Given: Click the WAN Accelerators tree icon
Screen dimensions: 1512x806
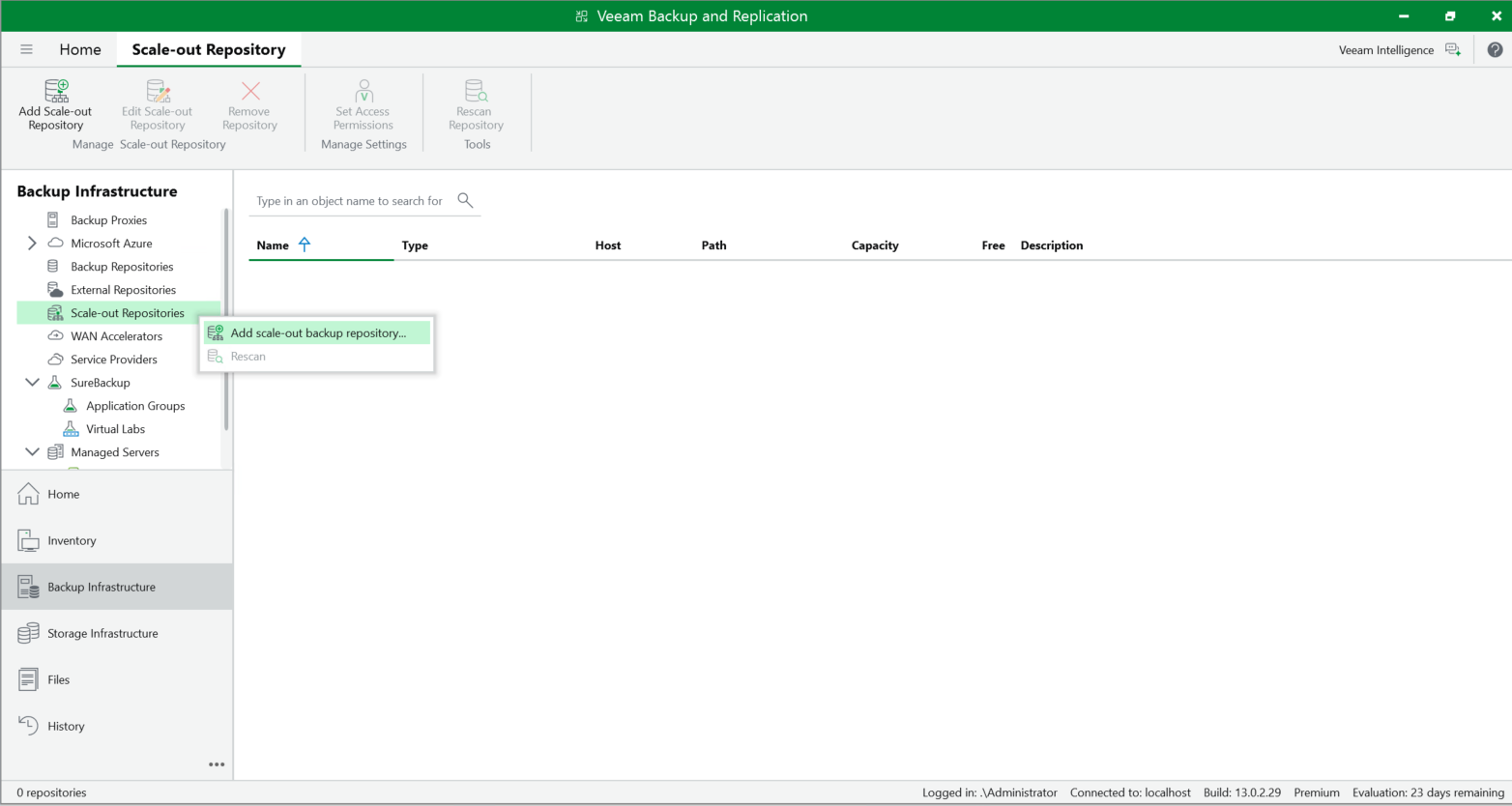Looking at the screenshot, I should 55,336.
